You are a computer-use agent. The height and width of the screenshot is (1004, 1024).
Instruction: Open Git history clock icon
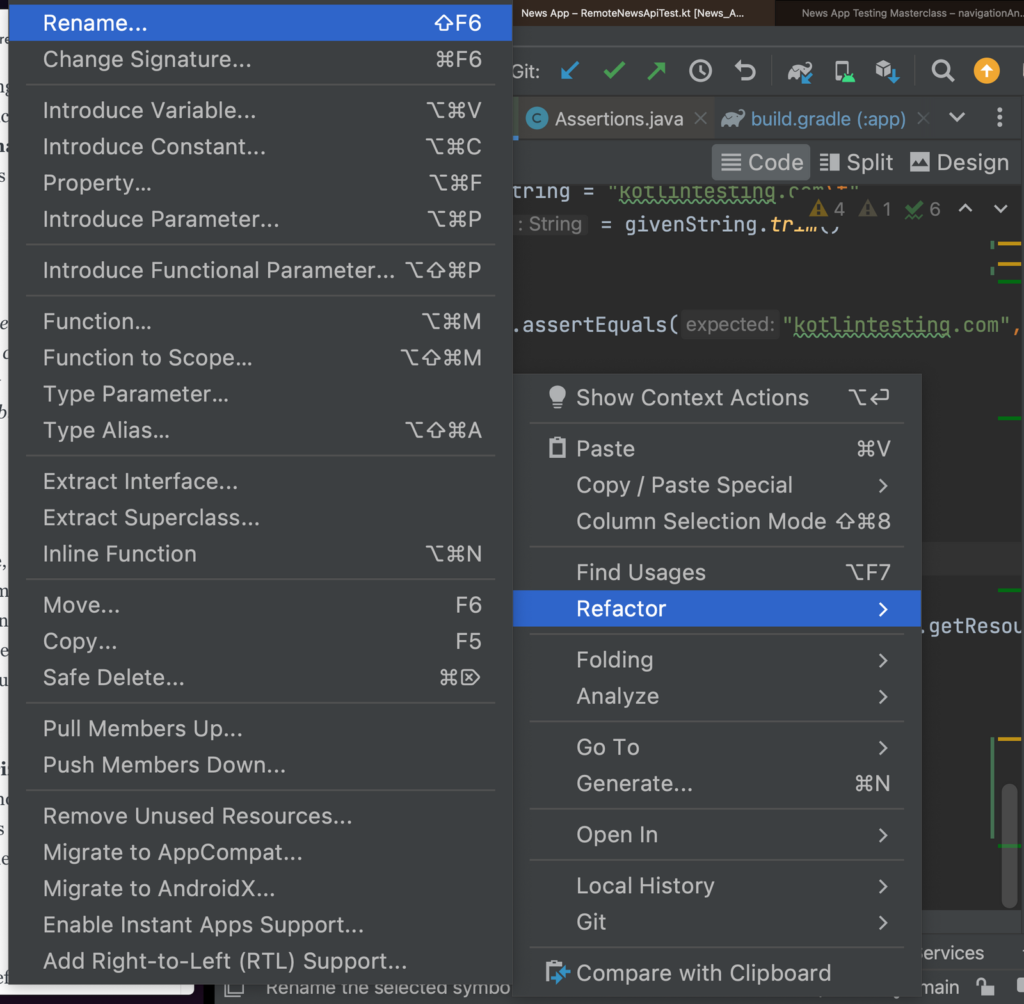(700, 71)
